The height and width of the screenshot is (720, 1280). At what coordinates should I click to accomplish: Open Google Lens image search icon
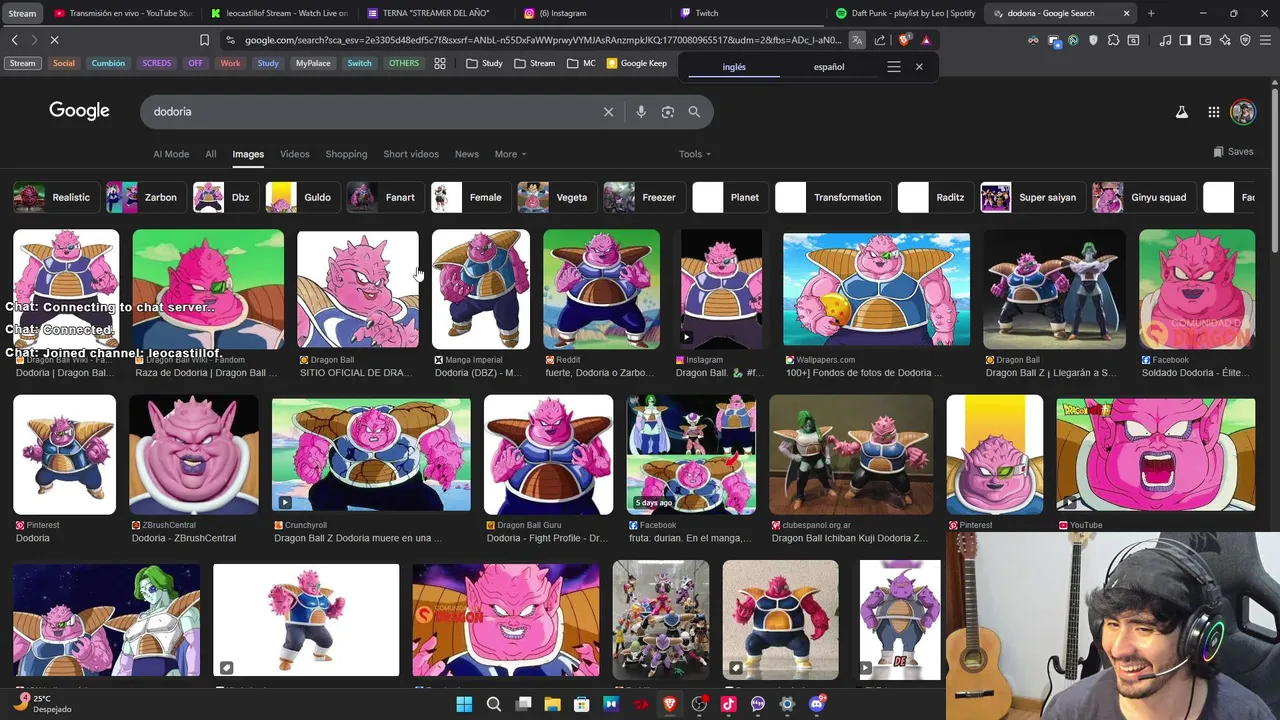click(x=668, y=112)
